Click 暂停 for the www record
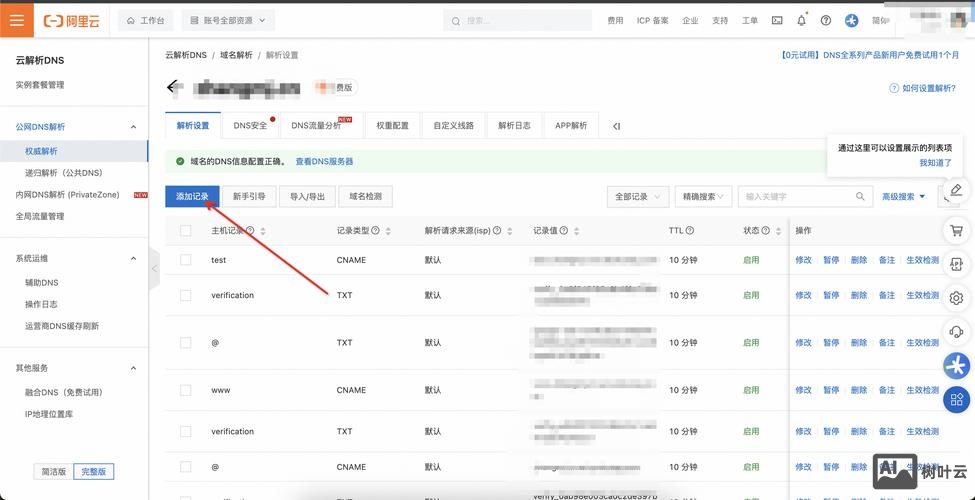This screenshot has height=500, width=975. [831, 391]
